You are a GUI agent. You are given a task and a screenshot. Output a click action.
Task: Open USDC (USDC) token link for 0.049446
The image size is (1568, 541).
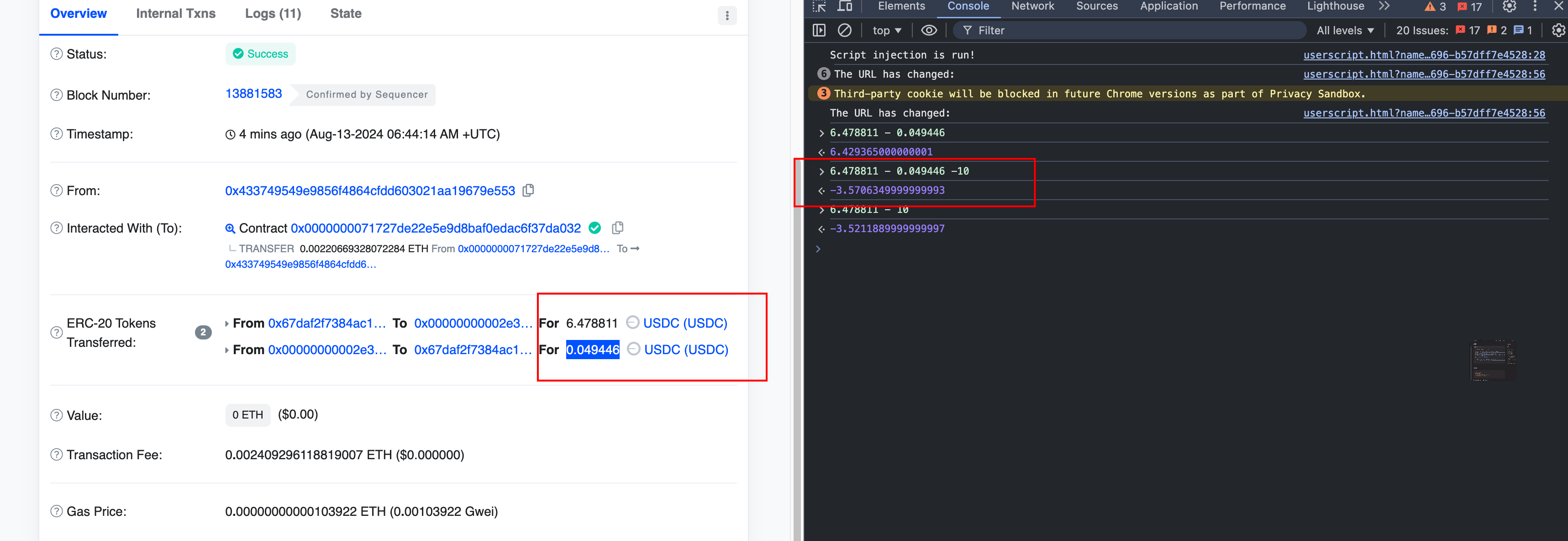686,350
